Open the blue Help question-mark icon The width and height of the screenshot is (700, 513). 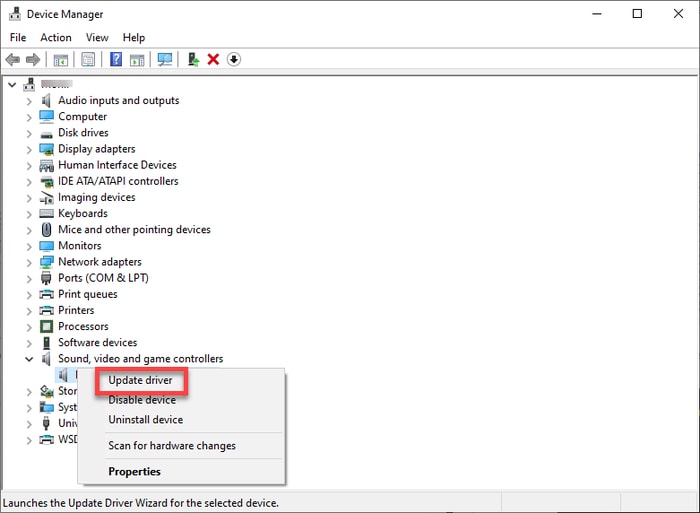click(116, 59)
